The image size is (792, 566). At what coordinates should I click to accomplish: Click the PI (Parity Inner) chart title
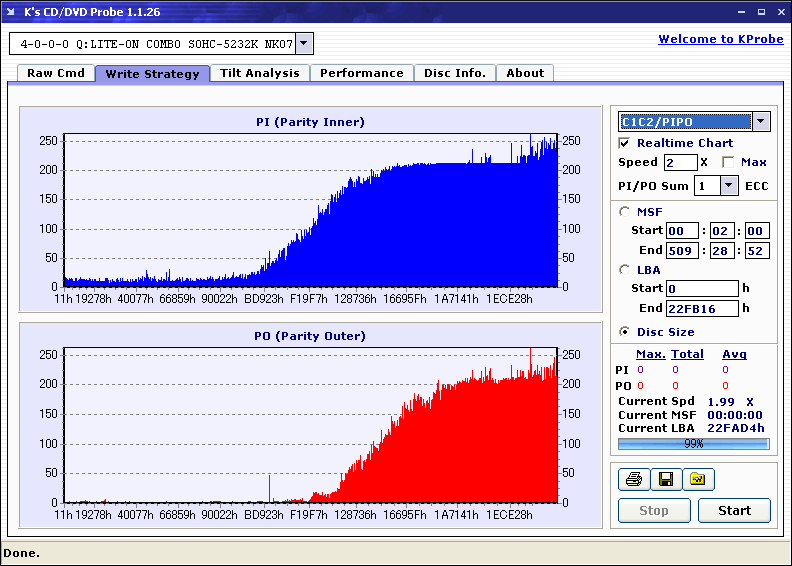coord(310,122)
